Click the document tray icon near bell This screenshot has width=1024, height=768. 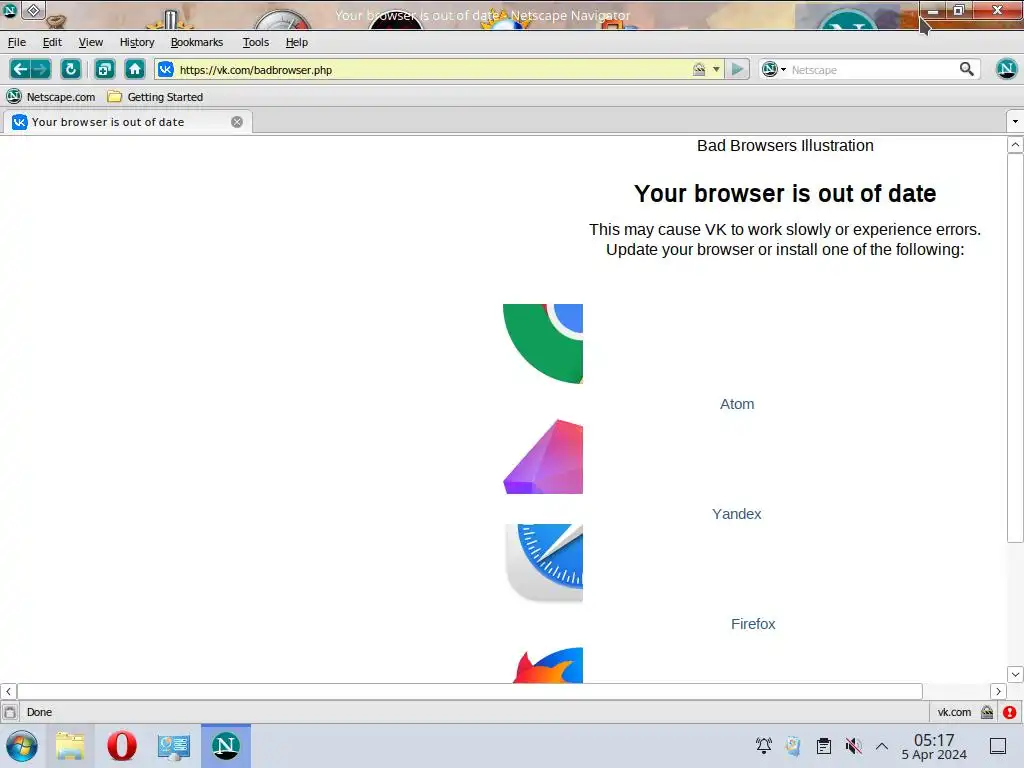pos(793,746)
